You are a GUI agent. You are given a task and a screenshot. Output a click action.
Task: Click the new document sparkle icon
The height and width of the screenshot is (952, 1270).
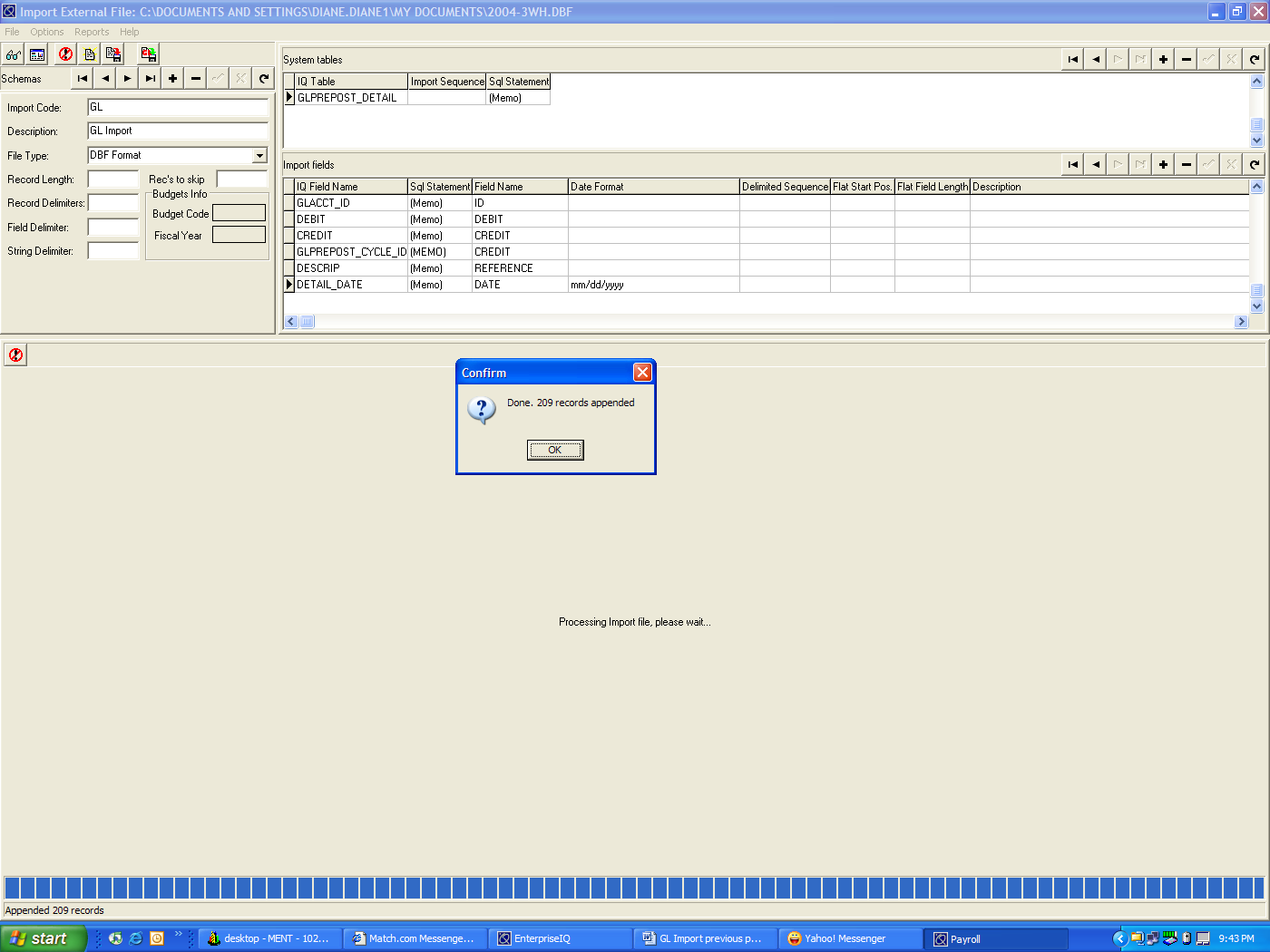[x=89, y=54]
